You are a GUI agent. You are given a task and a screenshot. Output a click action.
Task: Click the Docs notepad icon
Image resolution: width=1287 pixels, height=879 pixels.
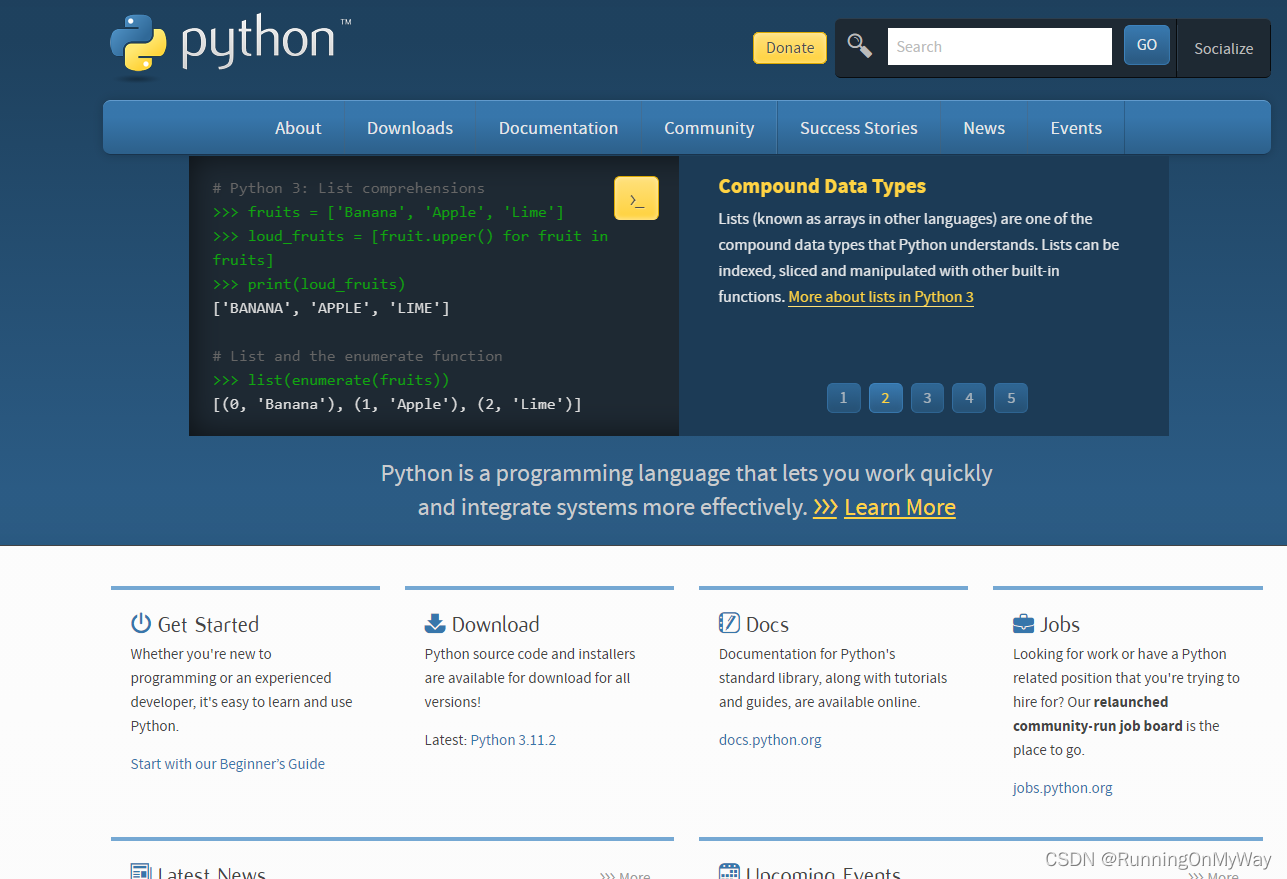[729, 623]
